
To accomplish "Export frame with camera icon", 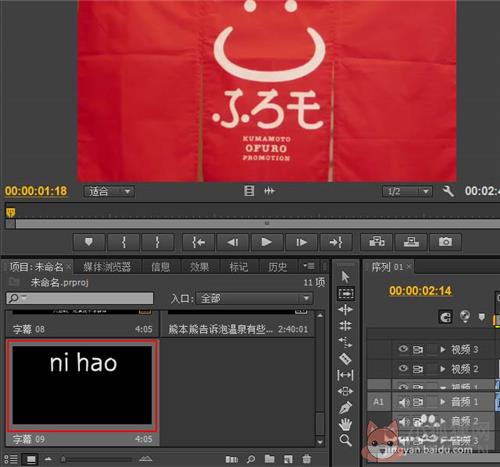I will tap(446, 242).
